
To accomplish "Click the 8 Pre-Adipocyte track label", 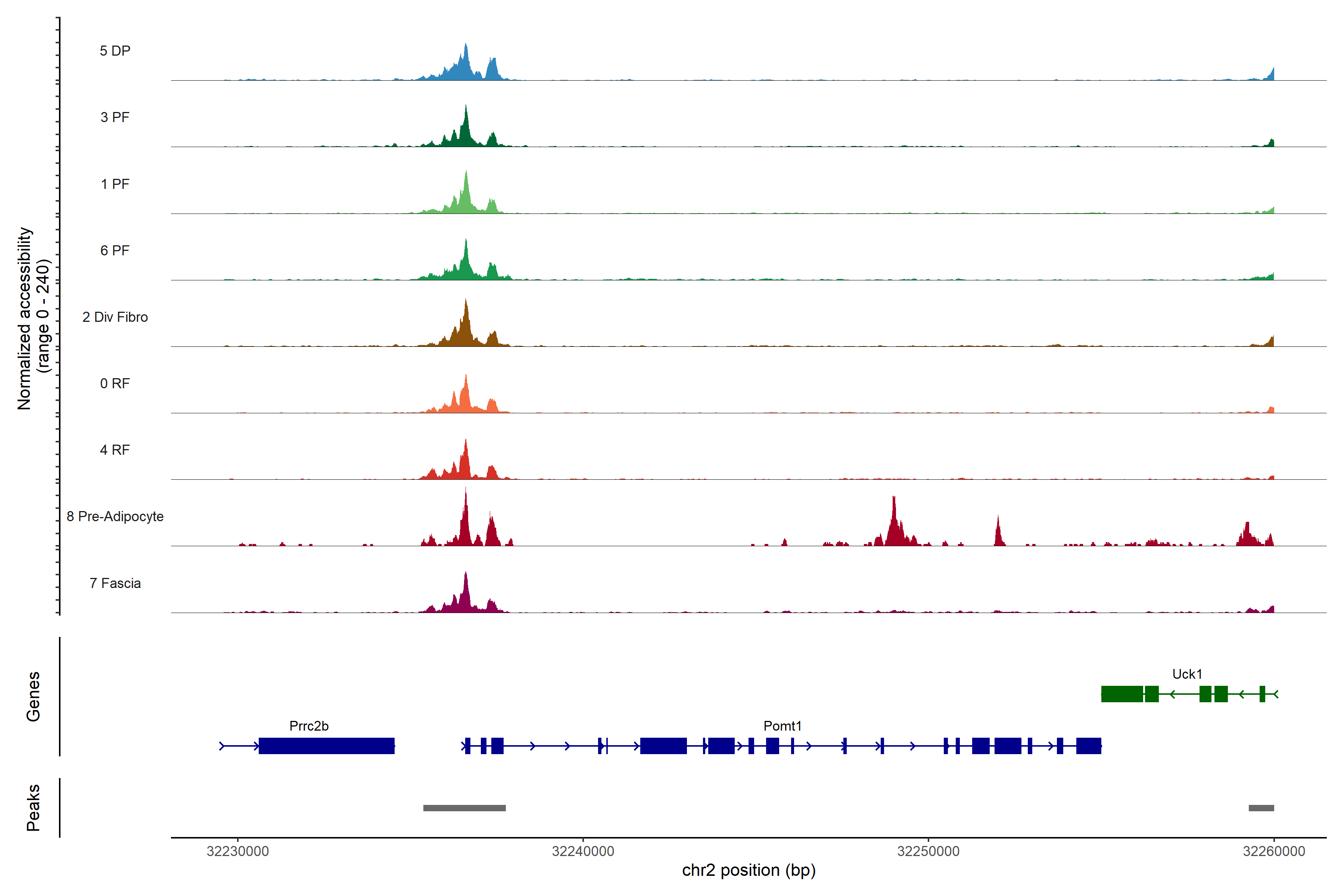I will [x=115, y=517].
